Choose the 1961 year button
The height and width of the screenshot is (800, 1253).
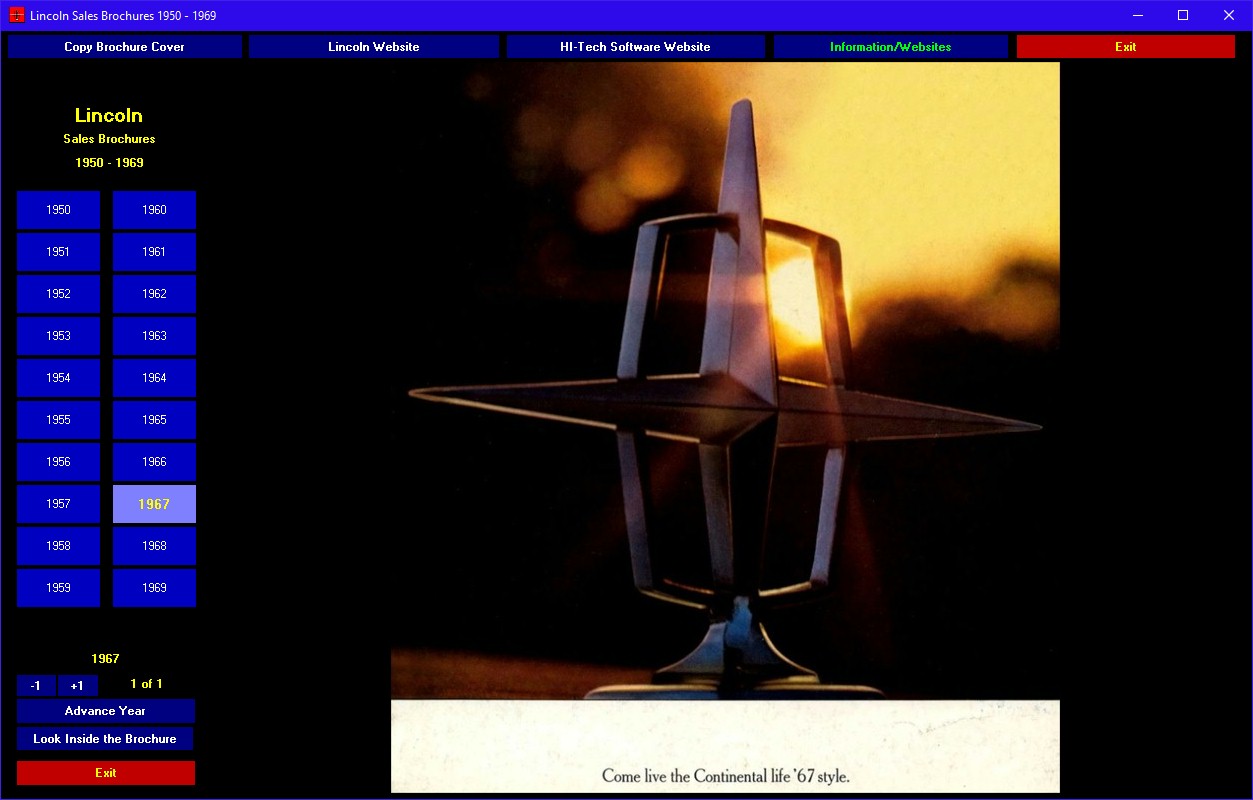point(154,252)
